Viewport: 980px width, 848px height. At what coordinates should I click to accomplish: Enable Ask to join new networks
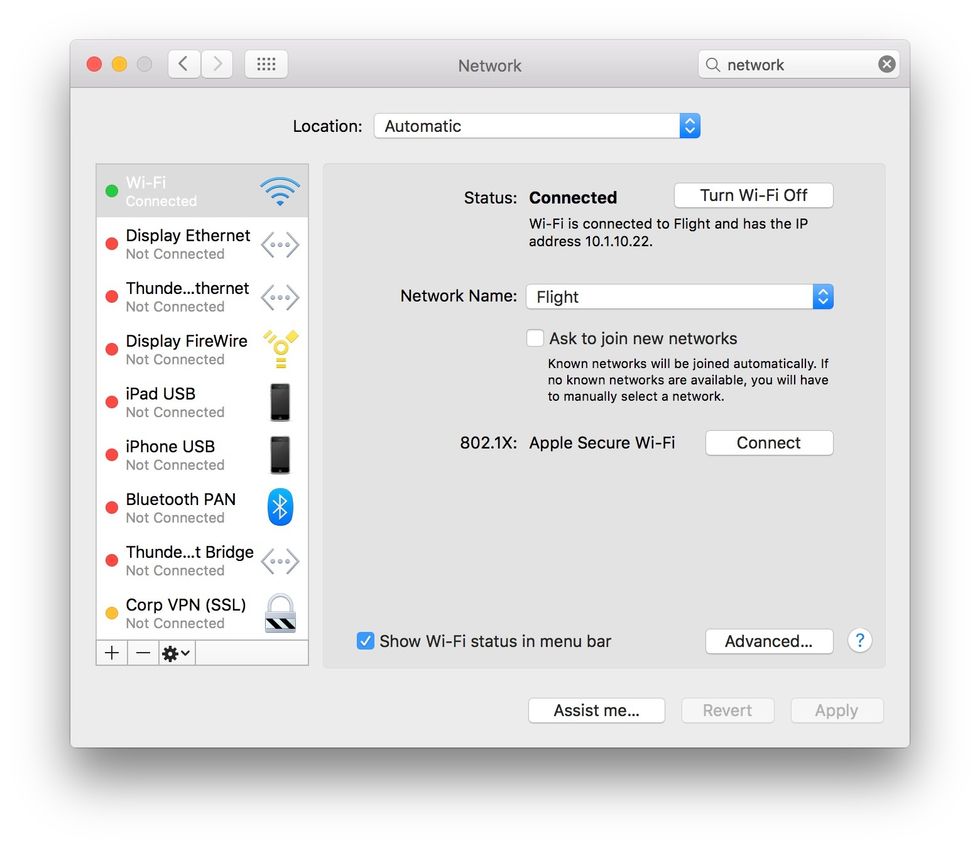pyautogui.click(x=536, y=338)
